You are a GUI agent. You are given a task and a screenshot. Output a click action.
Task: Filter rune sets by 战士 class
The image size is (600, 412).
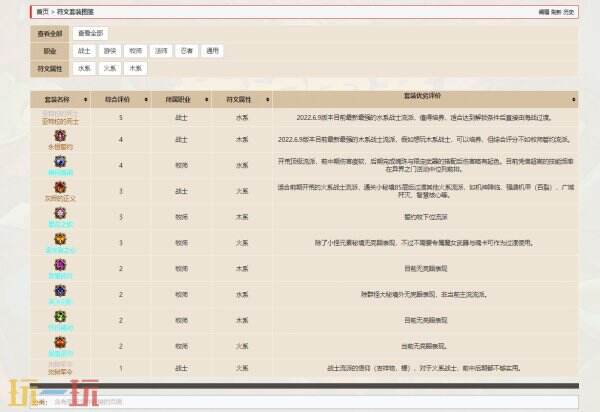pyautogui.click(x=84, y=51)
